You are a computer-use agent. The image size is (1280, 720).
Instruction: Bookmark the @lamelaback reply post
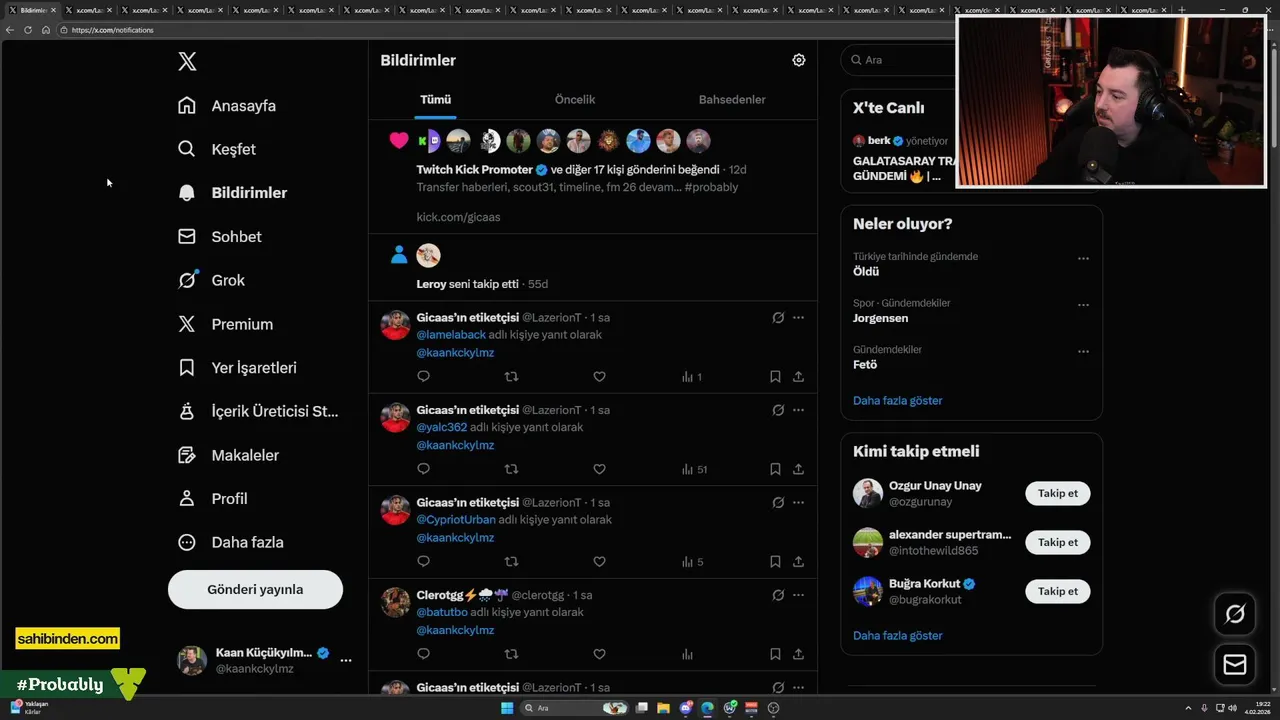pos(775,377)
